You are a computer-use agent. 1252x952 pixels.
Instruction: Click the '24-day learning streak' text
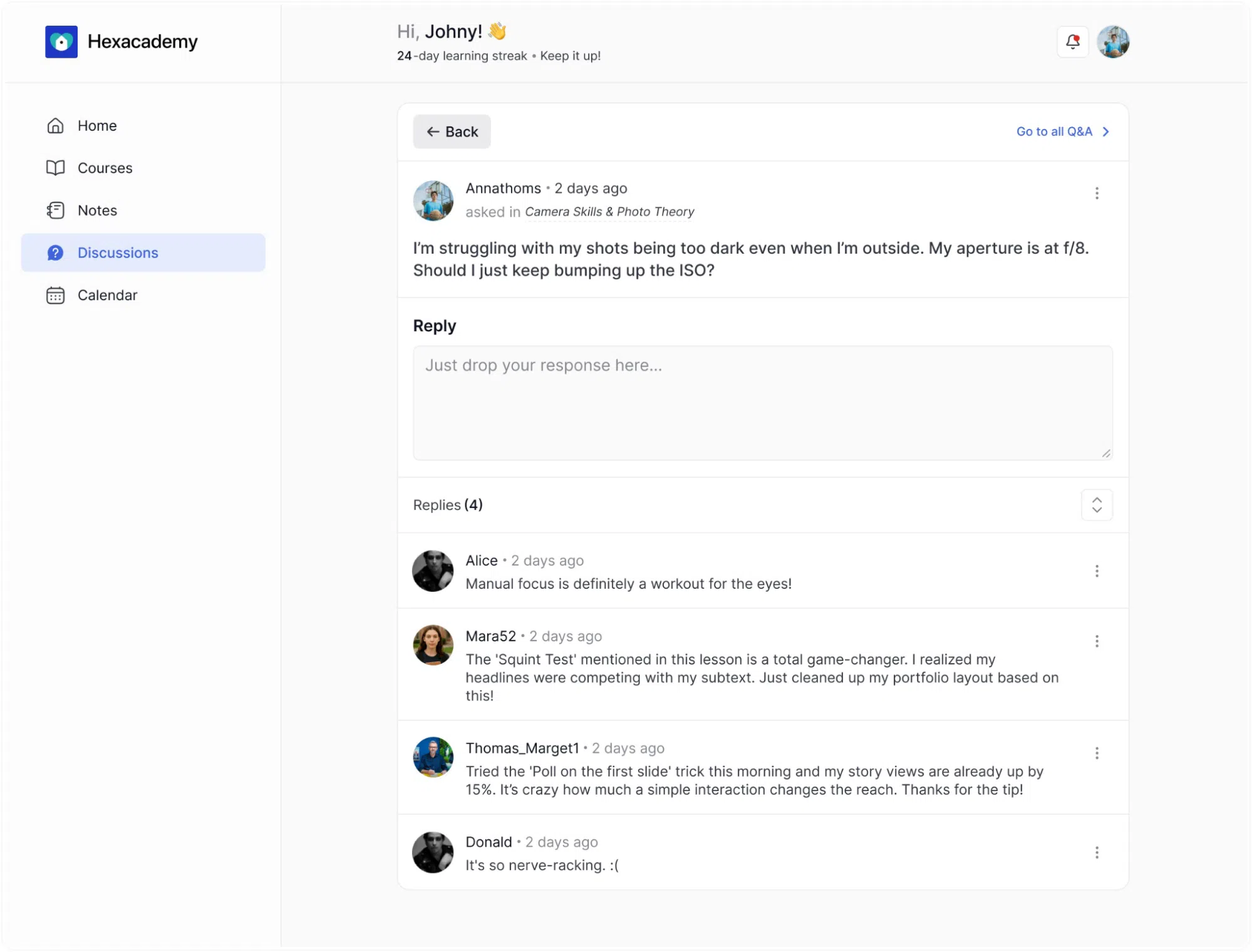click(x=462, y=56)
